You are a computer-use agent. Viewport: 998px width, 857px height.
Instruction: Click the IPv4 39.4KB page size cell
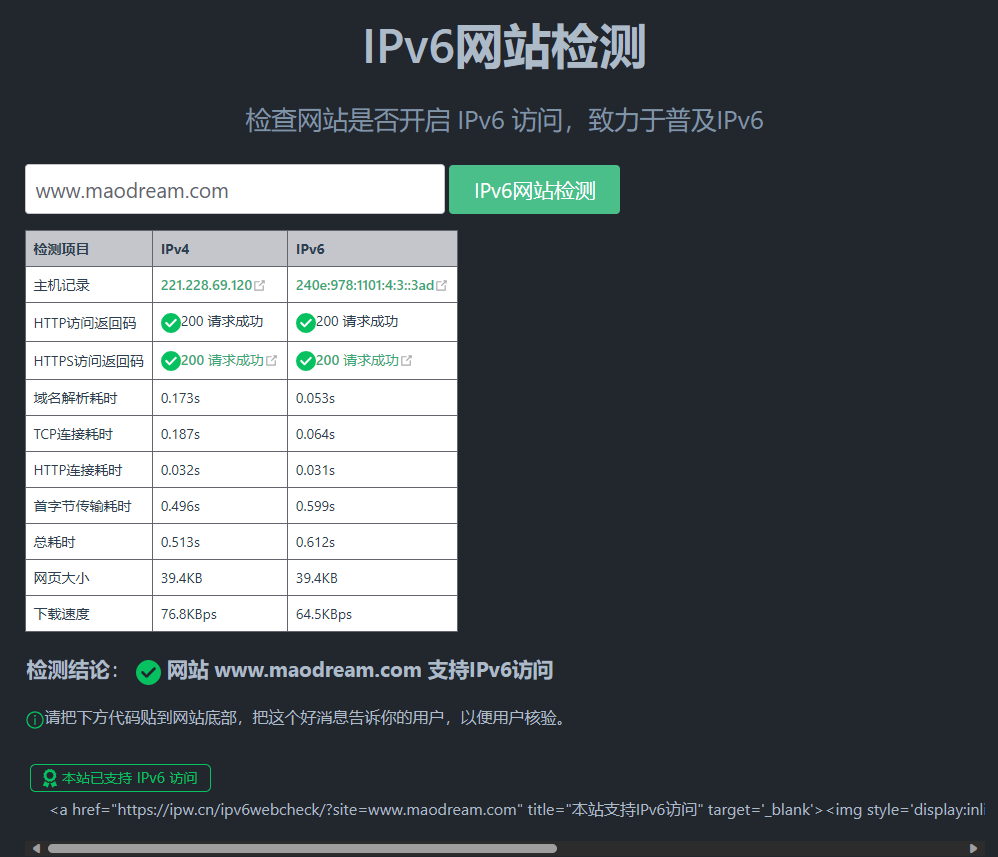coord(220,578)
